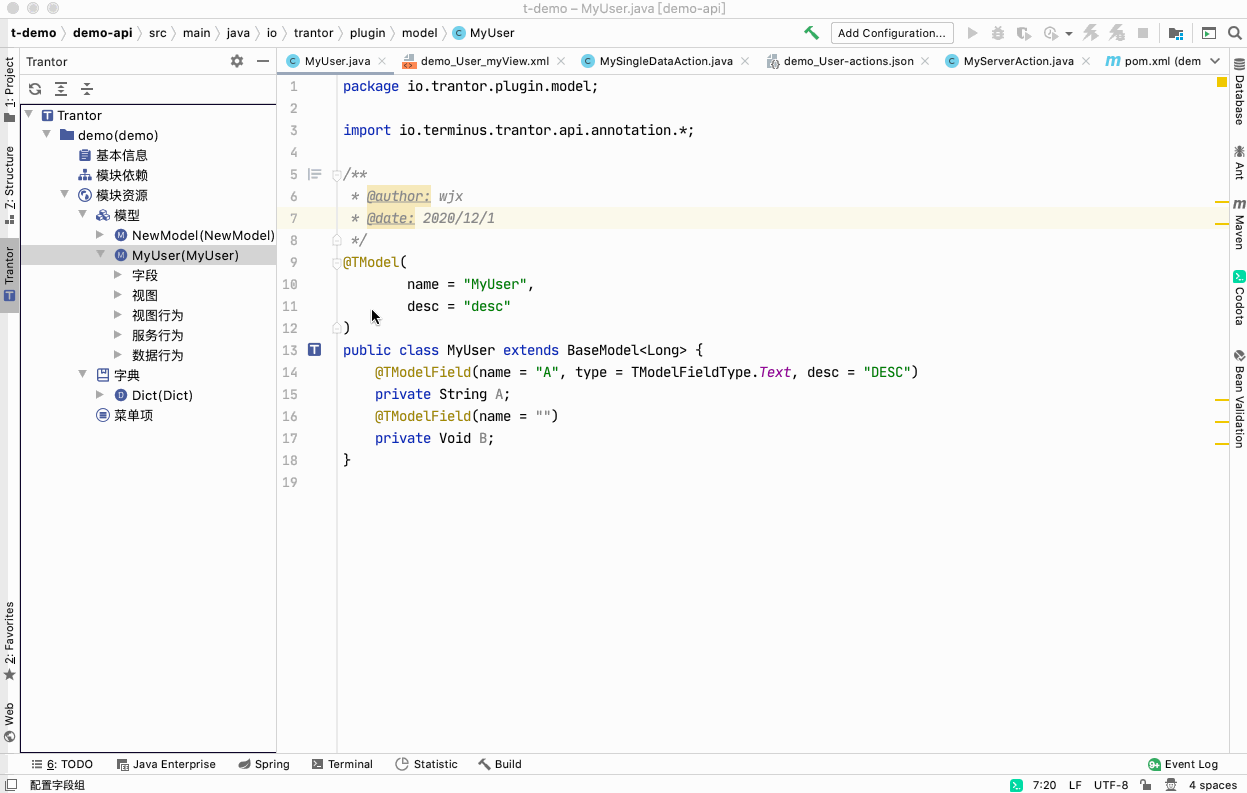1247x793 pixels.
Task: Switch to demo_User-actions.json tab
Action: [x=848, y=61]
